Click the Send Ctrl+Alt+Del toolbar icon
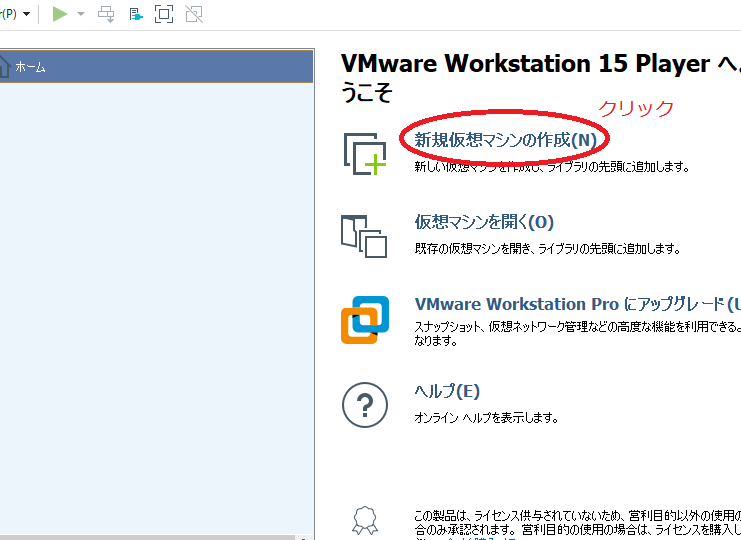Image resolution: width=741 pixels, height=540 pixels. 106,14
